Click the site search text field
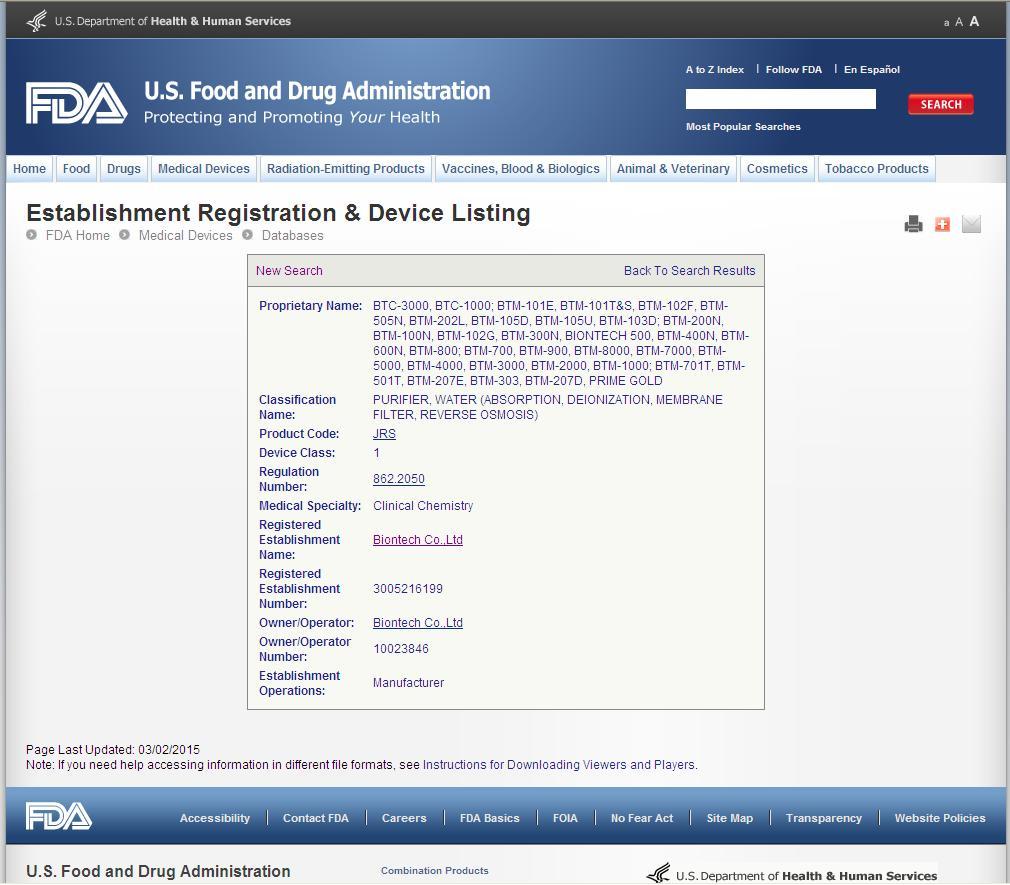1010x885 pixels. [780, 99]
